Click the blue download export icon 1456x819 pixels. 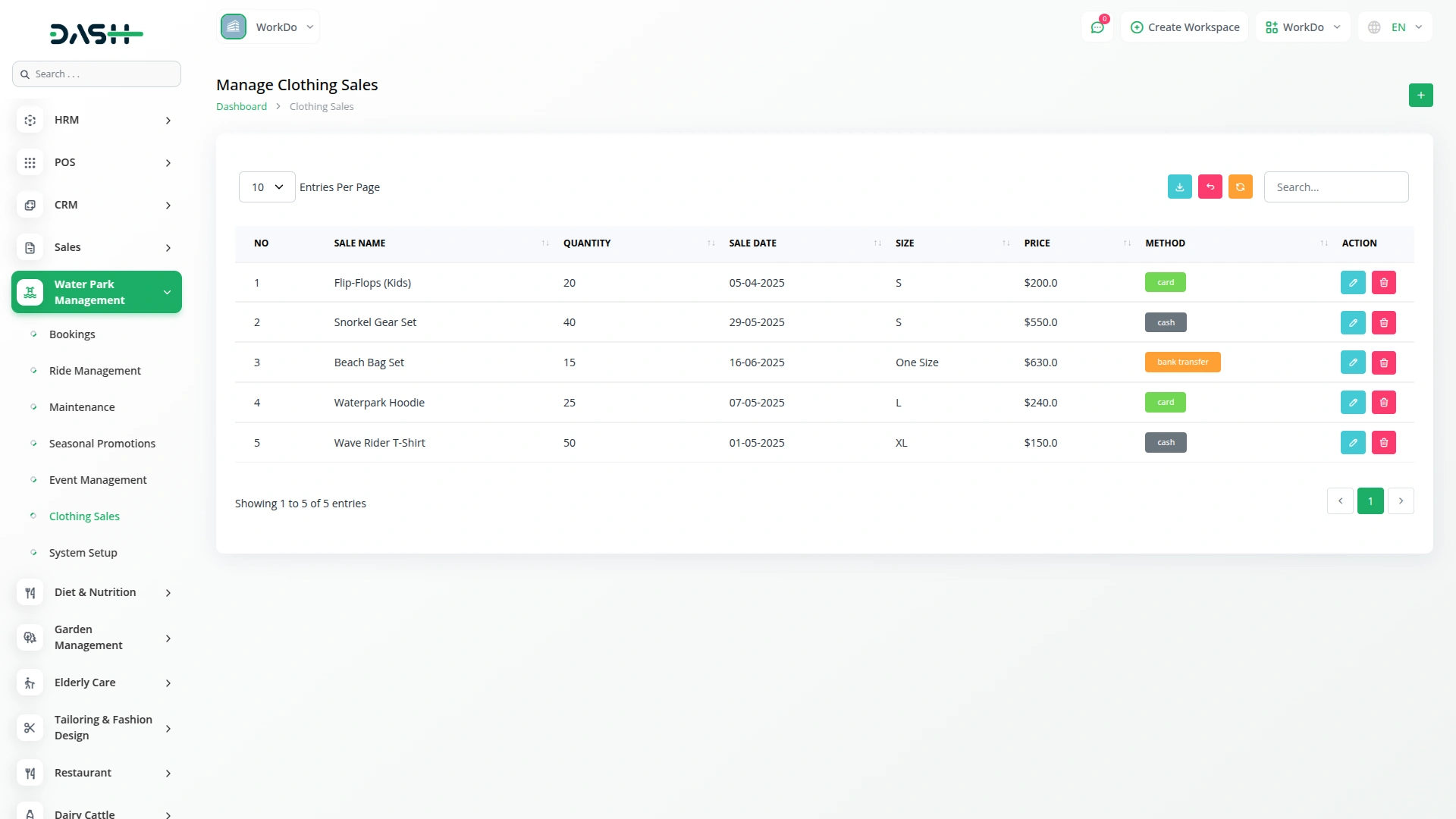(x=1179, y=187)
